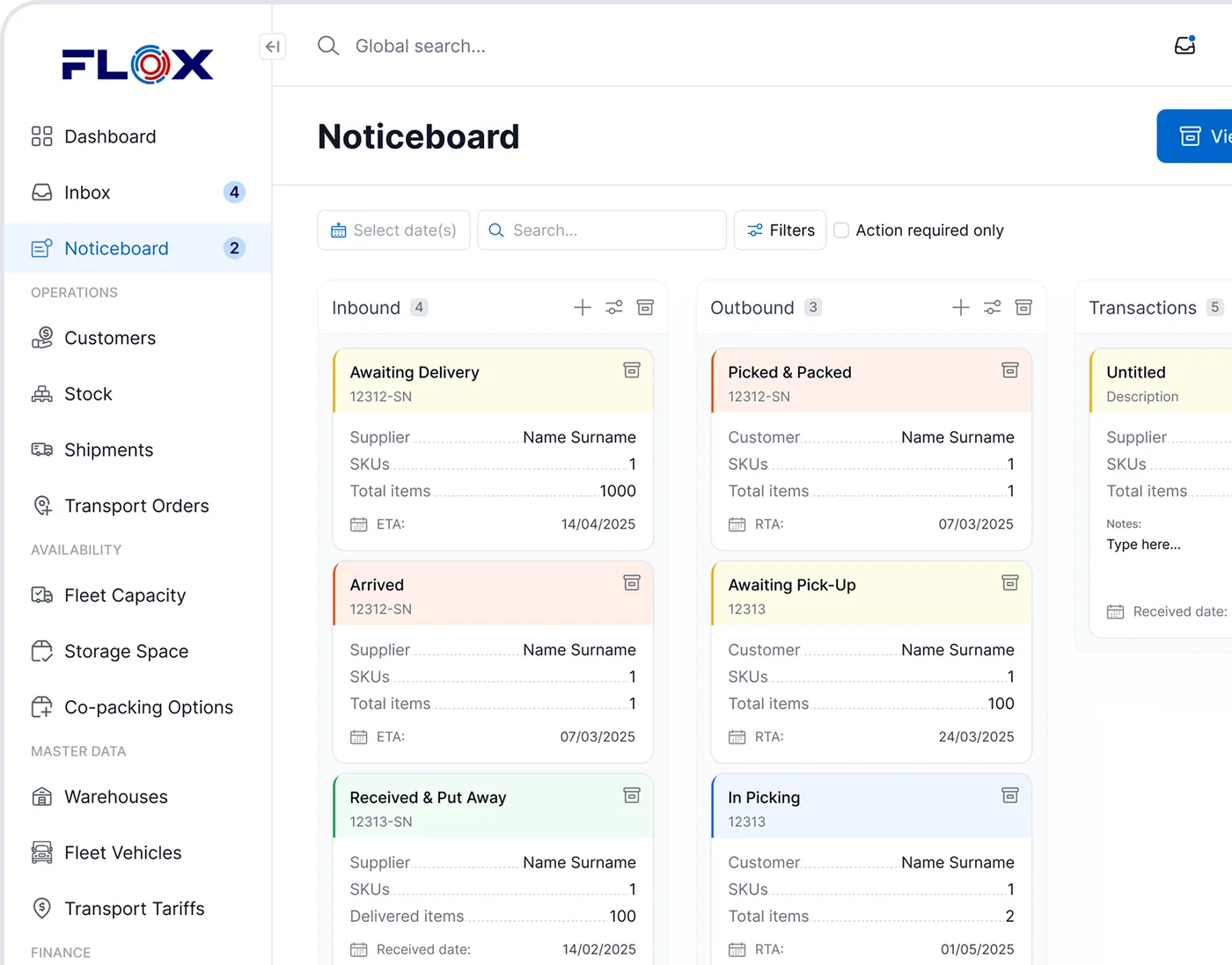This screenshot has height=965, width=1232.
Task: Enable Action required only checkbox
Action: [x=841, y=230]
